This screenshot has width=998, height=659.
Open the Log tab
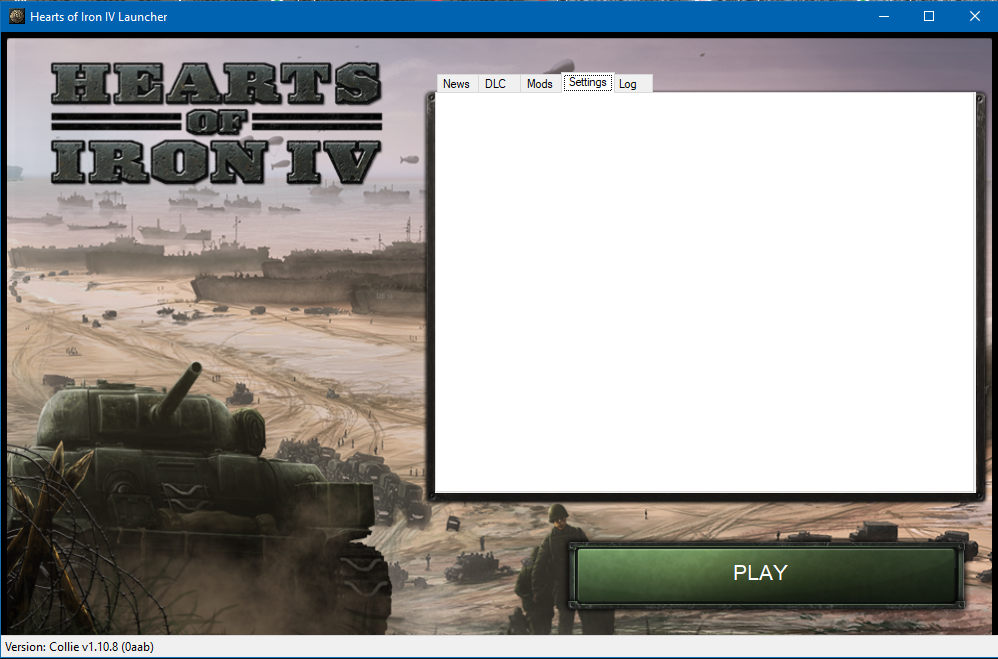pyautogui.click(x=628, y=83)
